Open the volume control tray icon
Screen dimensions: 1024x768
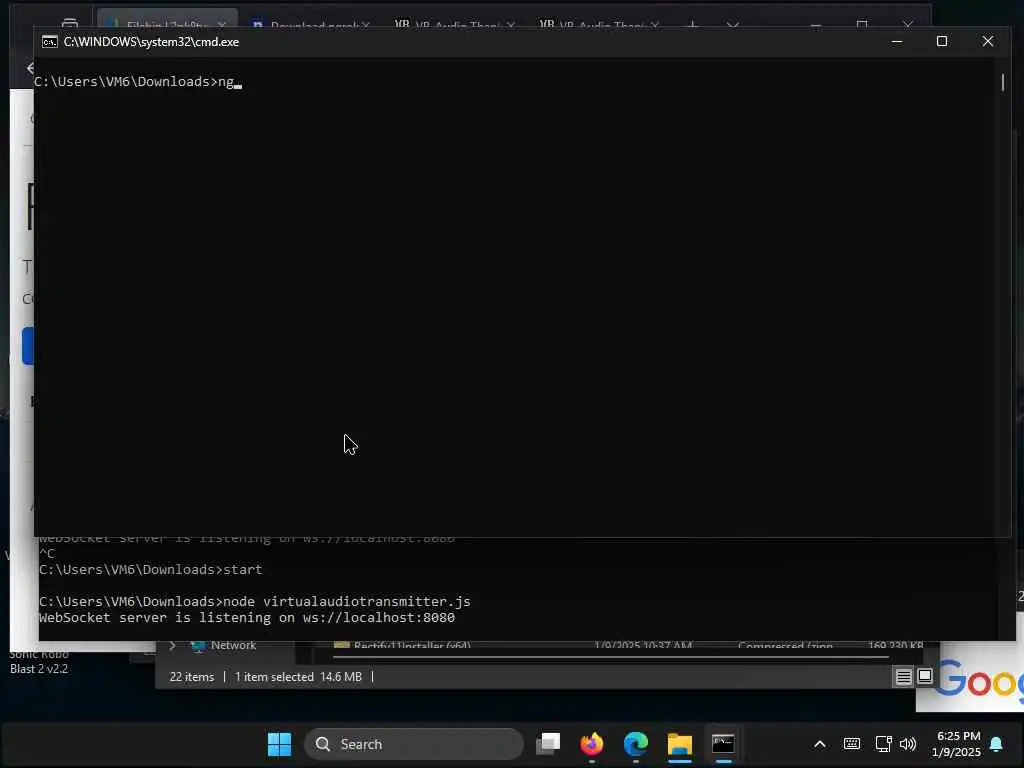[908, 744]
